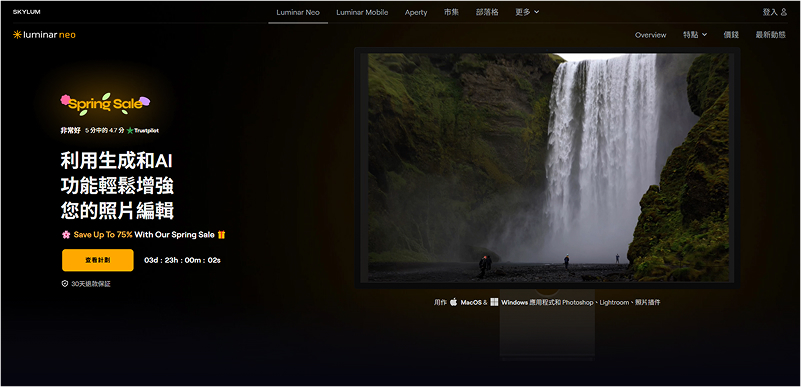The width and height of the screenshot is (801, 387).
Task: Open the 最新動態 news link
Action: click(x=770, y=35)
